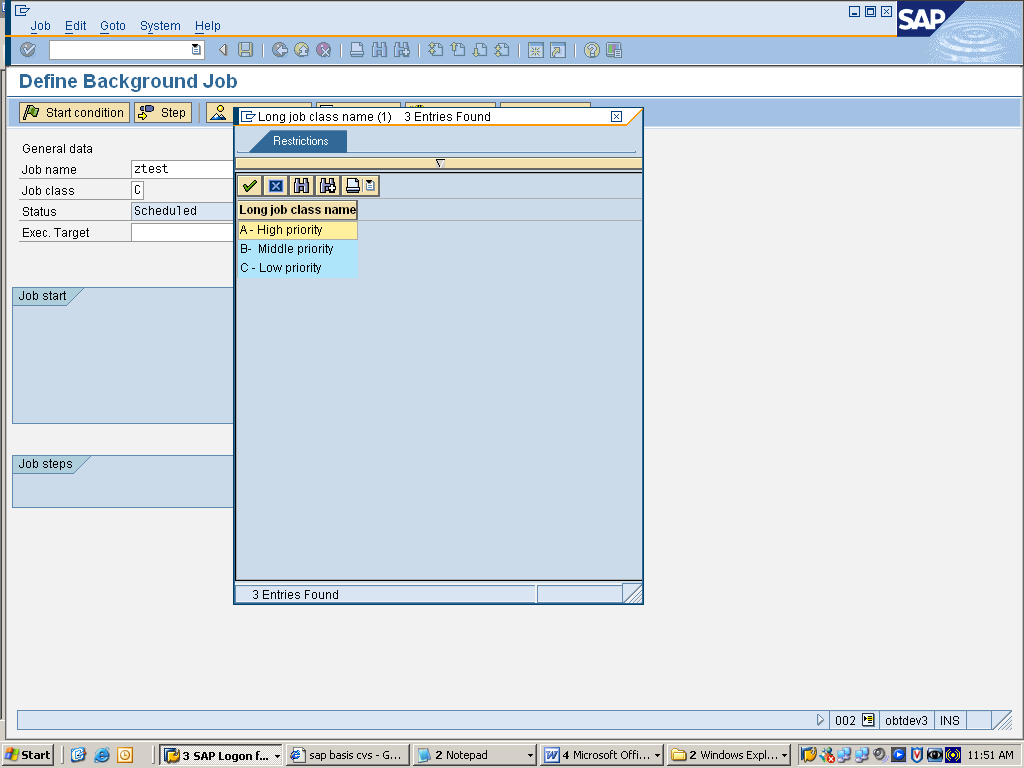This screenshot has width=1024, height=768.
Task: Open the Goto menu
Action: tap(113, 26)
